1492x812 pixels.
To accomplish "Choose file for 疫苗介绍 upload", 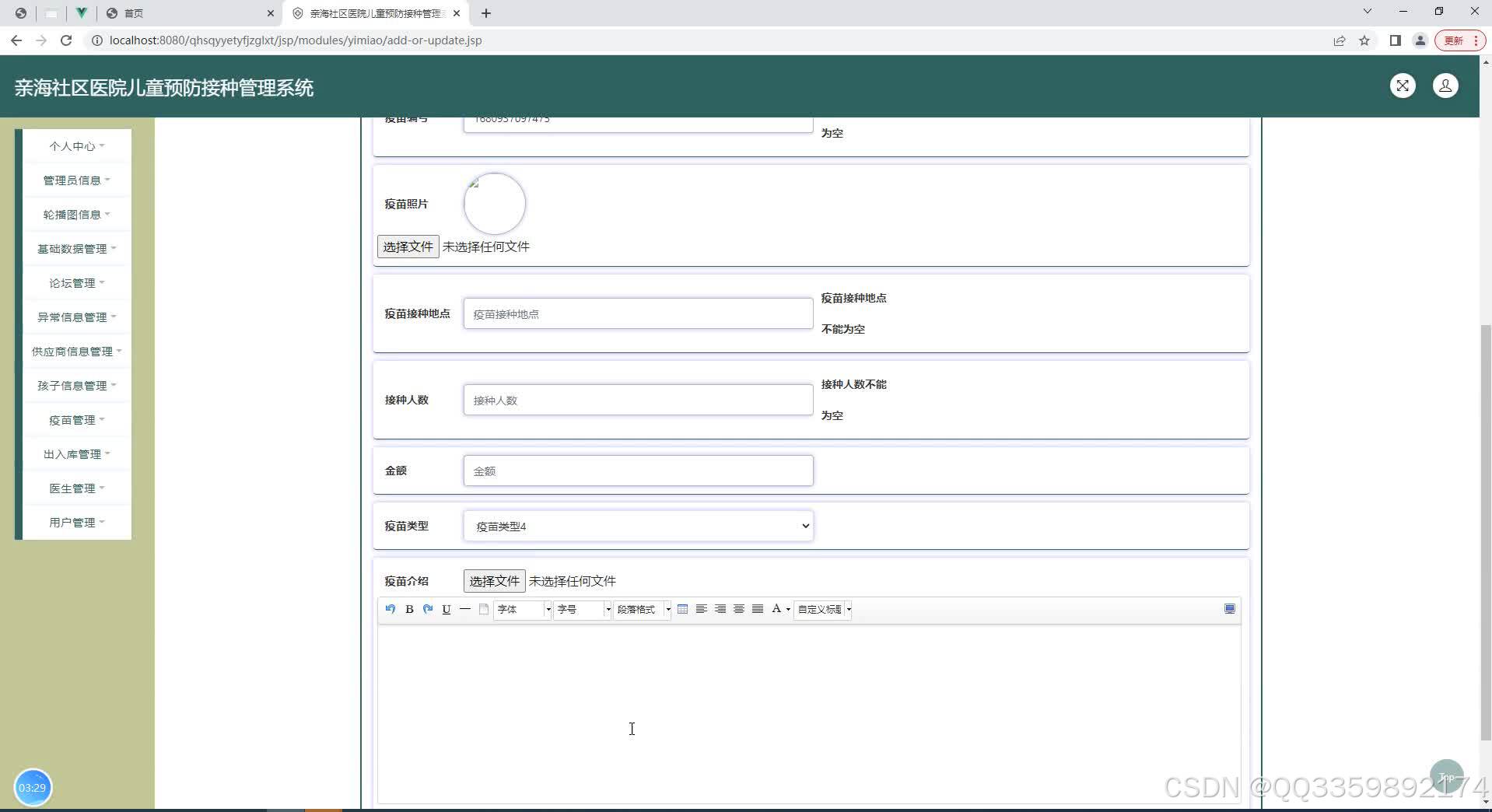I will [x=495, y=581].
